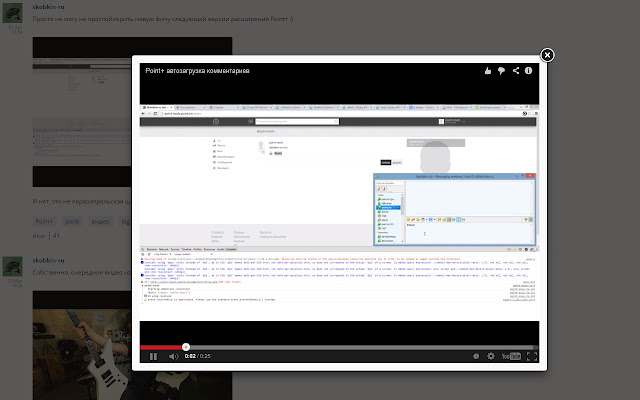Select the 'Point+' tag
Viewport: 640px width, 400px height.
click(44, 221)
